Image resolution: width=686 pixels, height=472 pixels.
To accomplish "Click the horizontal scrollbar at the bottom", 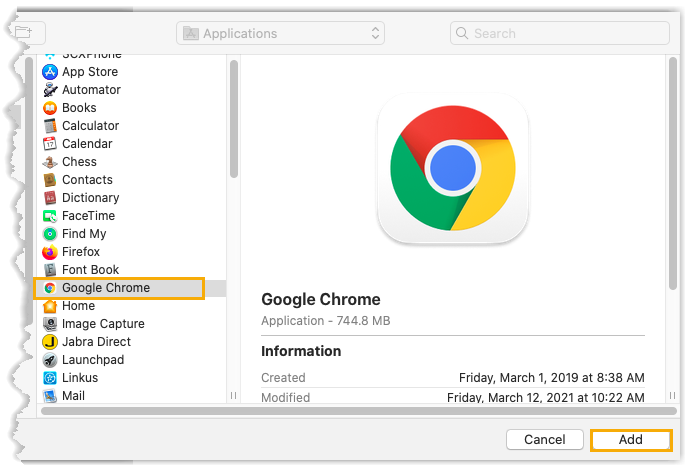I will click(x=359, y=411).
